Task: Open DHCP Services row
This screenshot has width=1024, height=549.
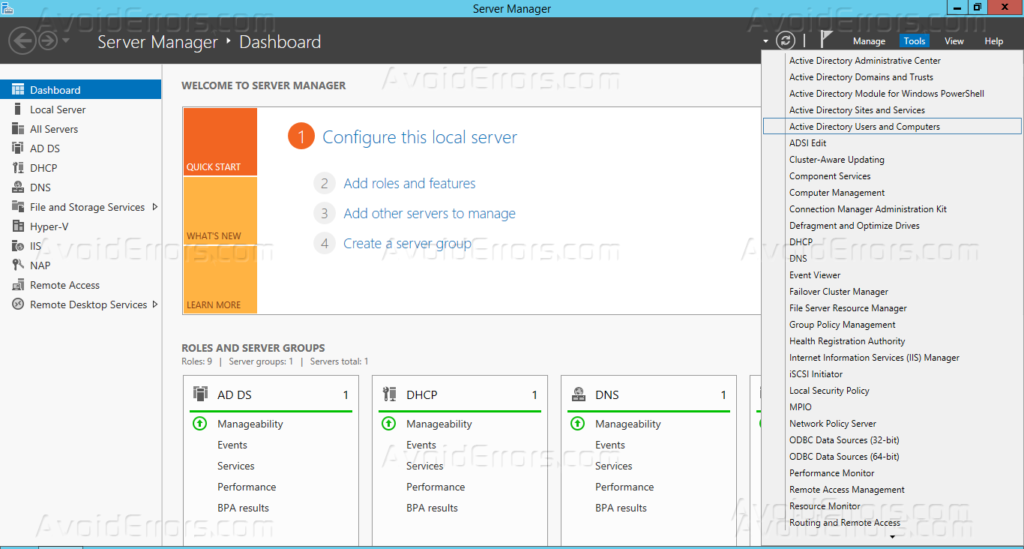Action: coord(424,466)
